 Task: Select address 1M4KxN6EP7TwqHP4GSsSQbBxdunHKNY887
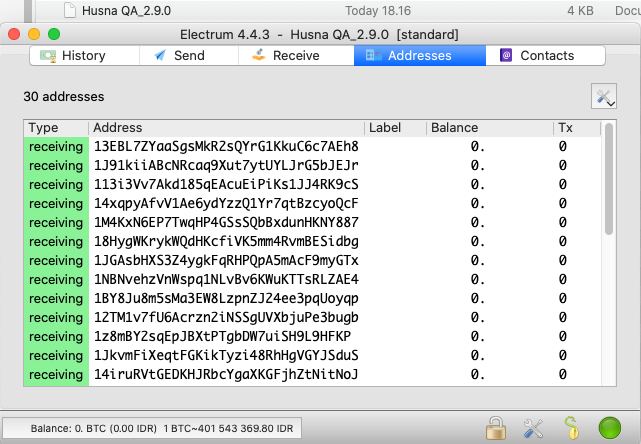click(x=226, y=222)
